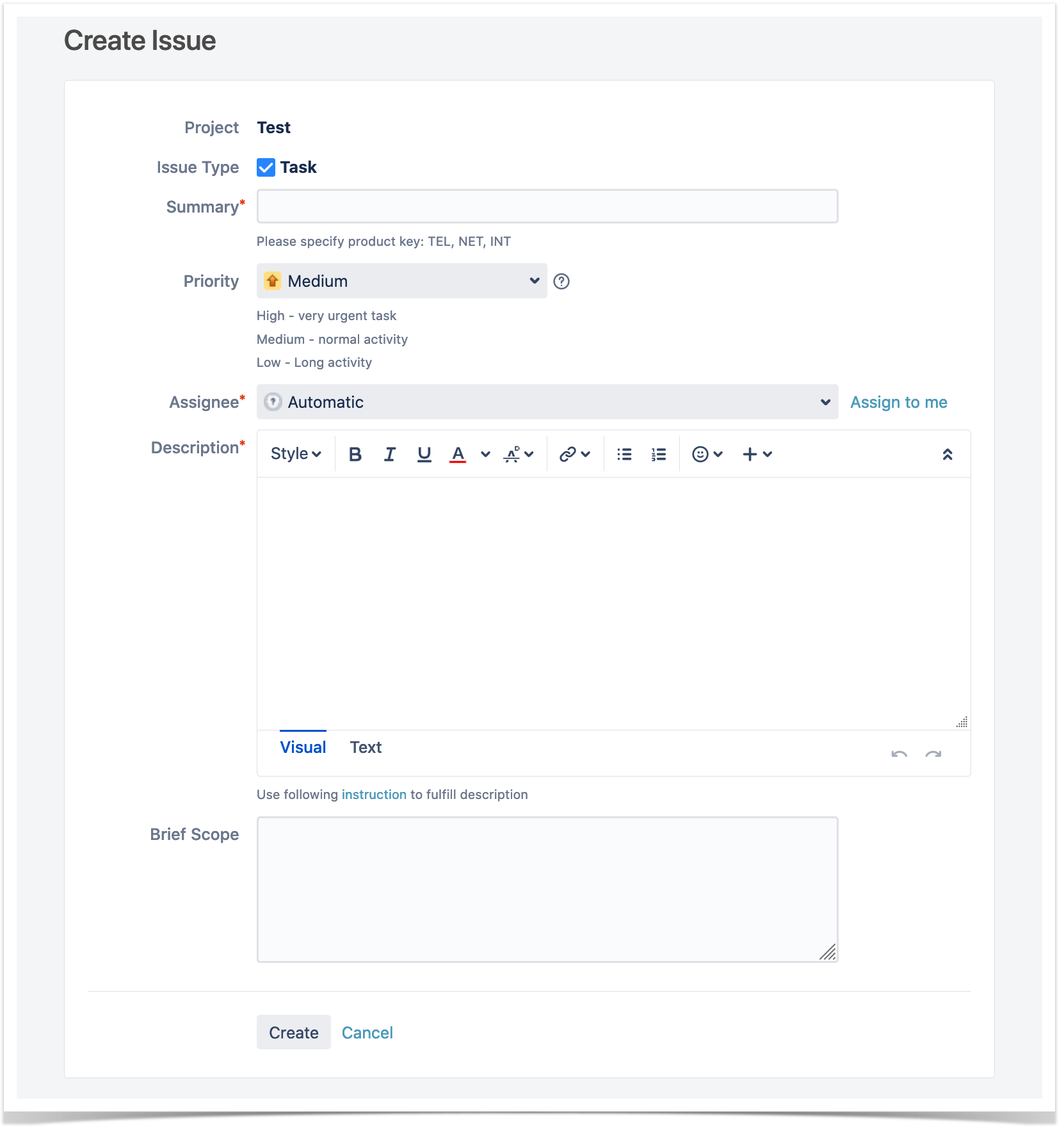Screen dimensions: 1064x1130
Task: Insert a link using the link icon
Action: tap(567, 453)
